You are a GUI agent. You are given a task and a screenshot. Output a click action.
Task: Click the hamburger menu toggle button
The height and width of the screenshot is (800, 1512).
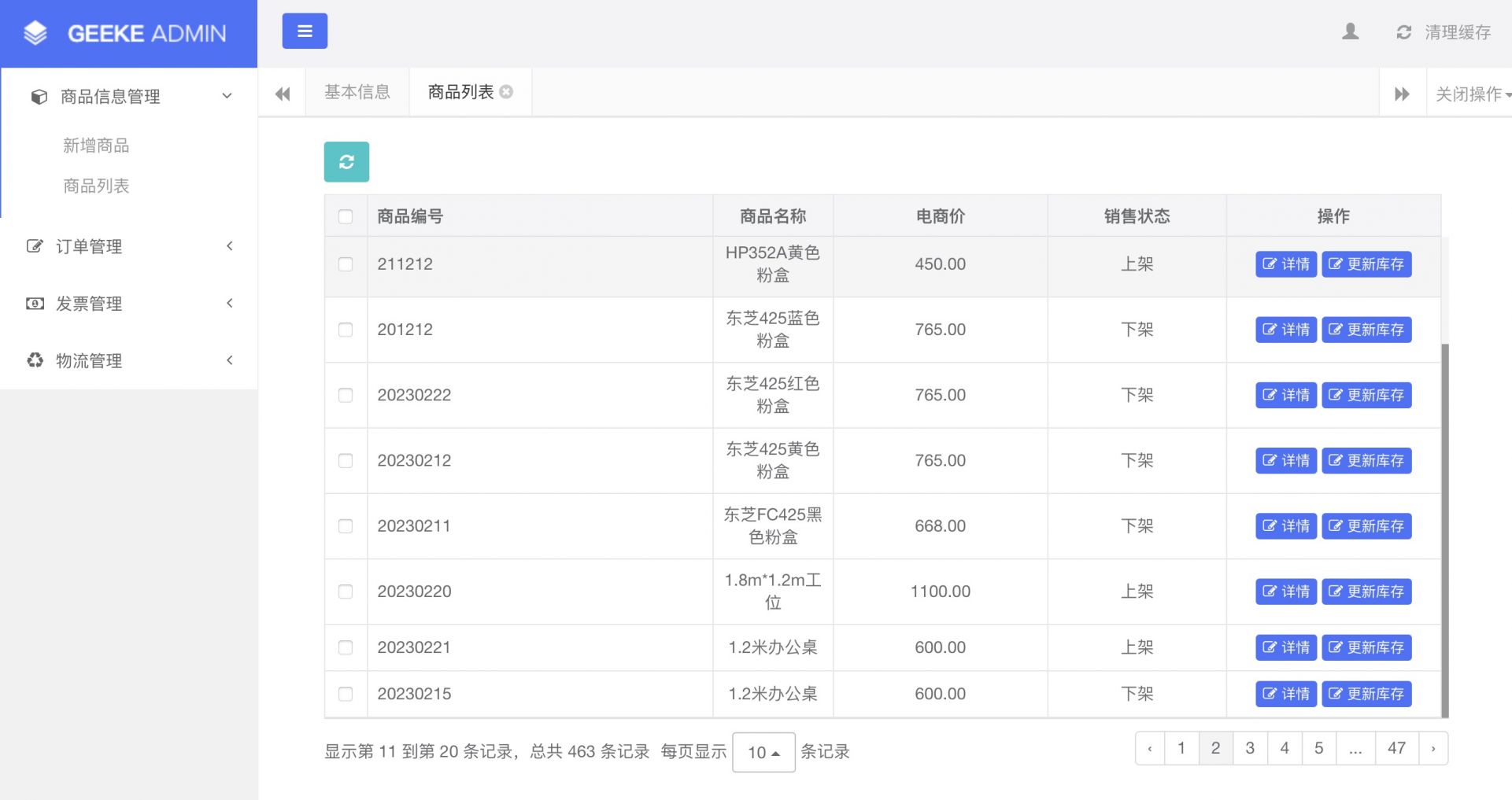(305, 31)
